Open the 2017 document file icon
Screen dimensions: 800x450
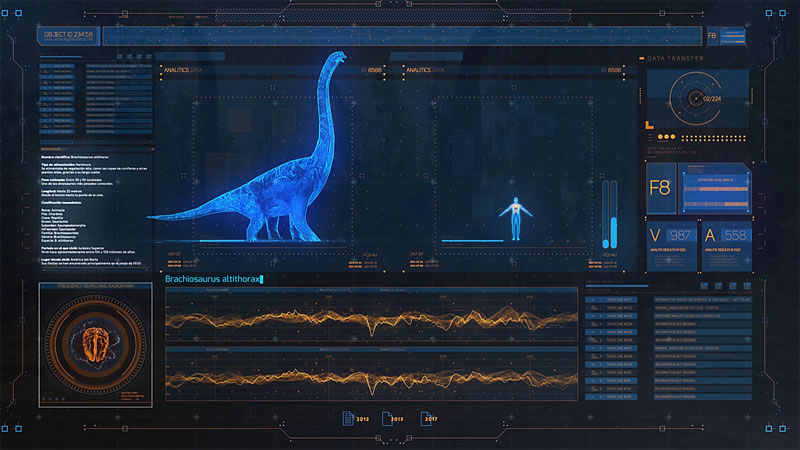[x=425, y=418]
